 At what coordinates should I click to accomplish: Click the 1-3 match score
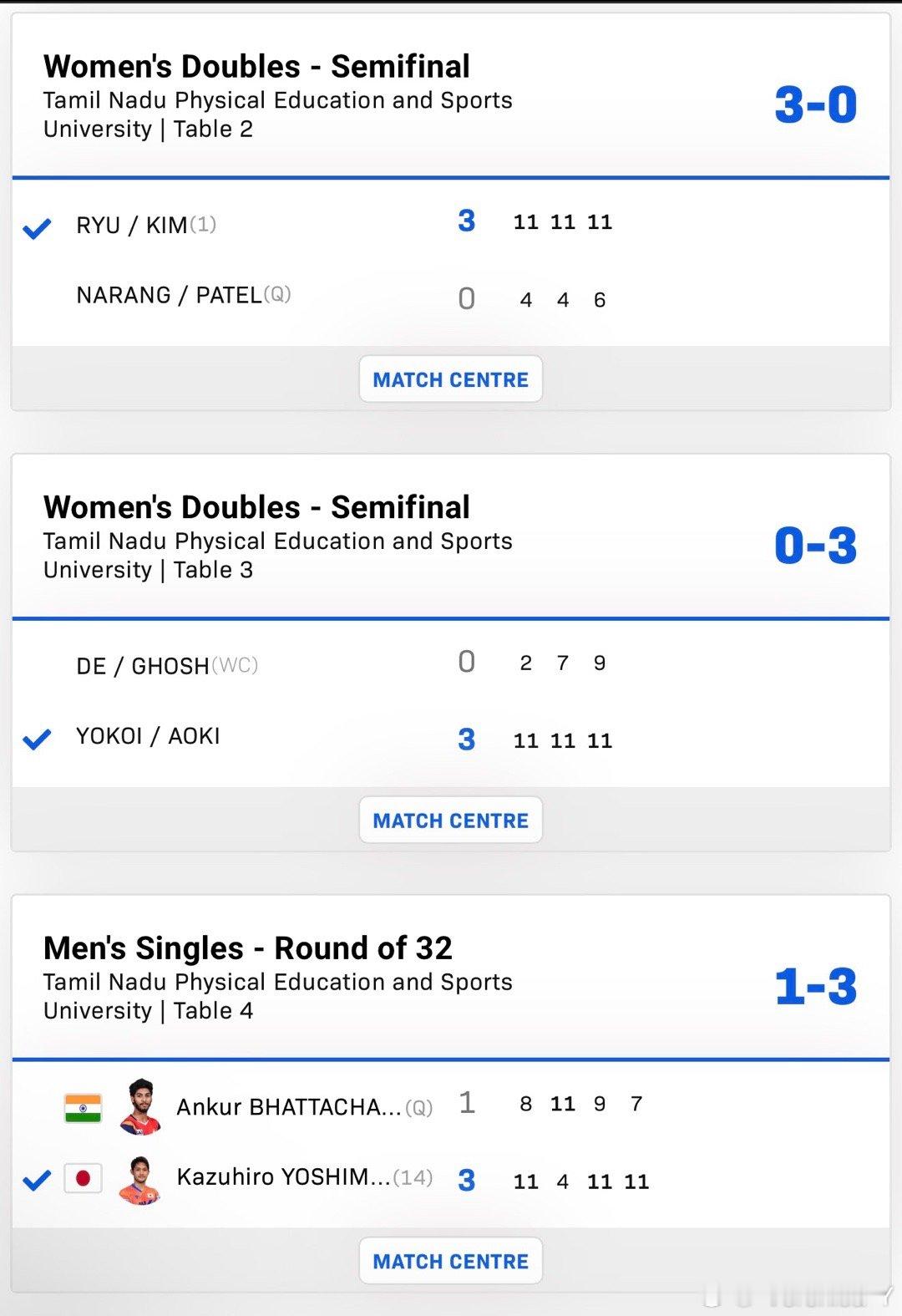pos(815,987)
